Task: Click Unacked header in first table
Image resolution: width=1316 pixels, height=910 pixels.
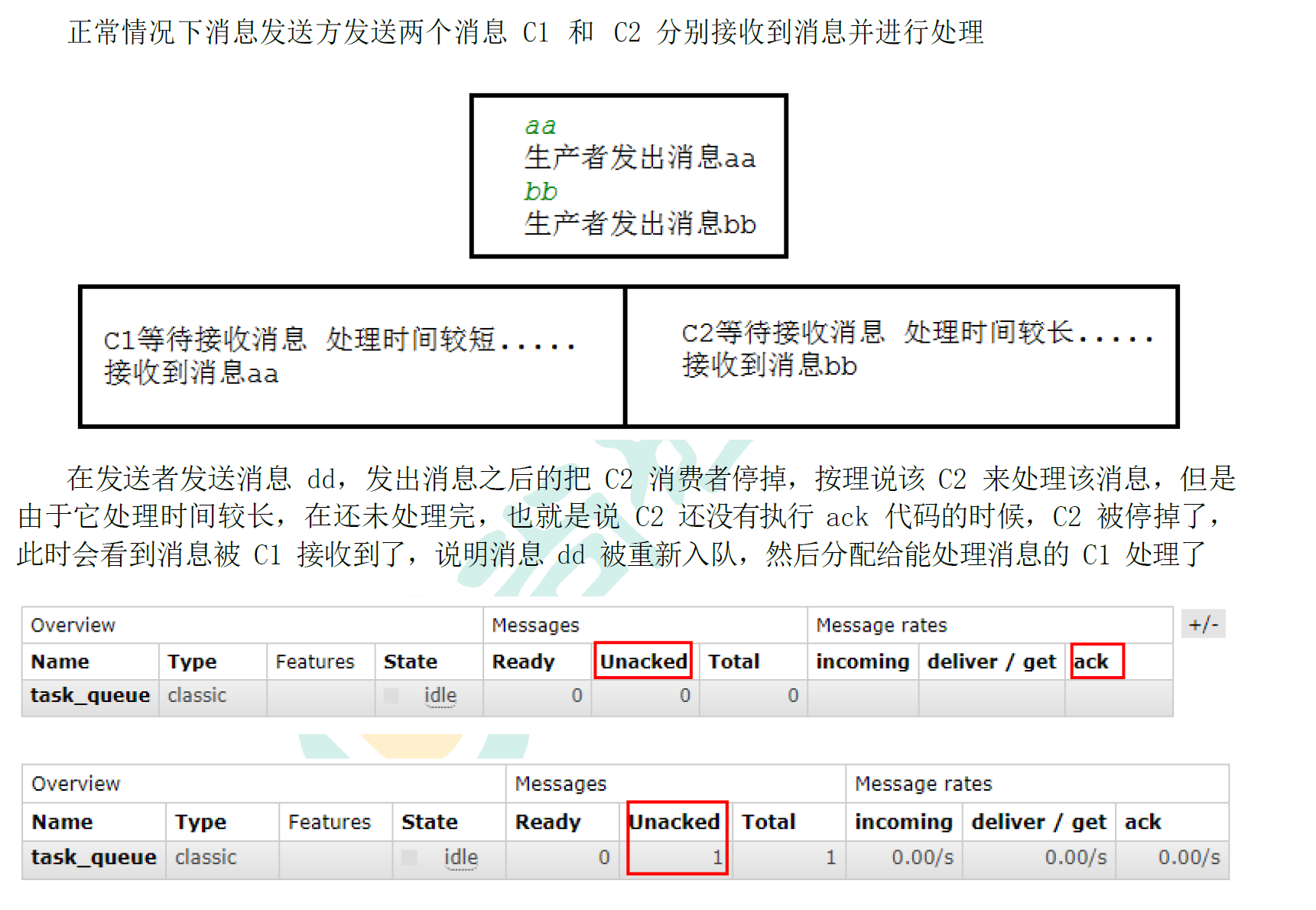Action: coord(643,661)
